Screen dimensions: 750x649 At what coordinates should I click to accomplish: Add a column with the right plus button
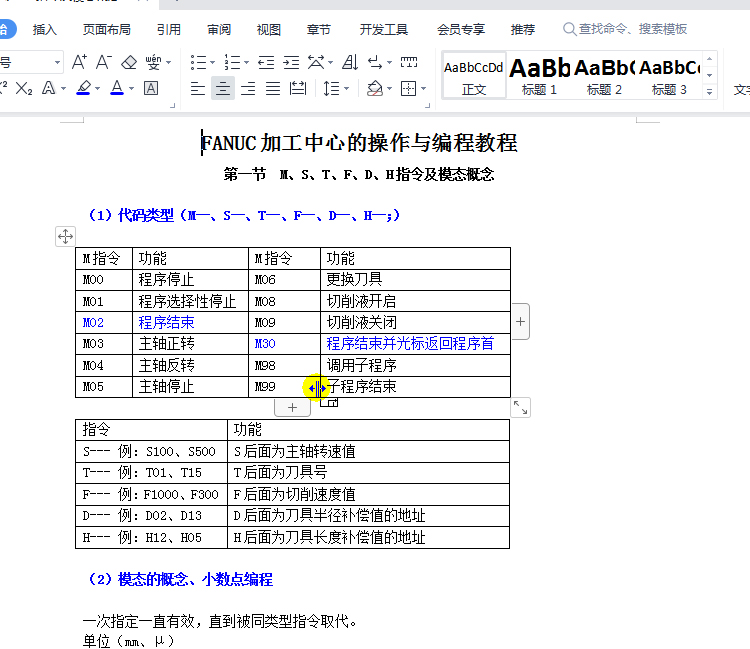(x=521, y=321)
